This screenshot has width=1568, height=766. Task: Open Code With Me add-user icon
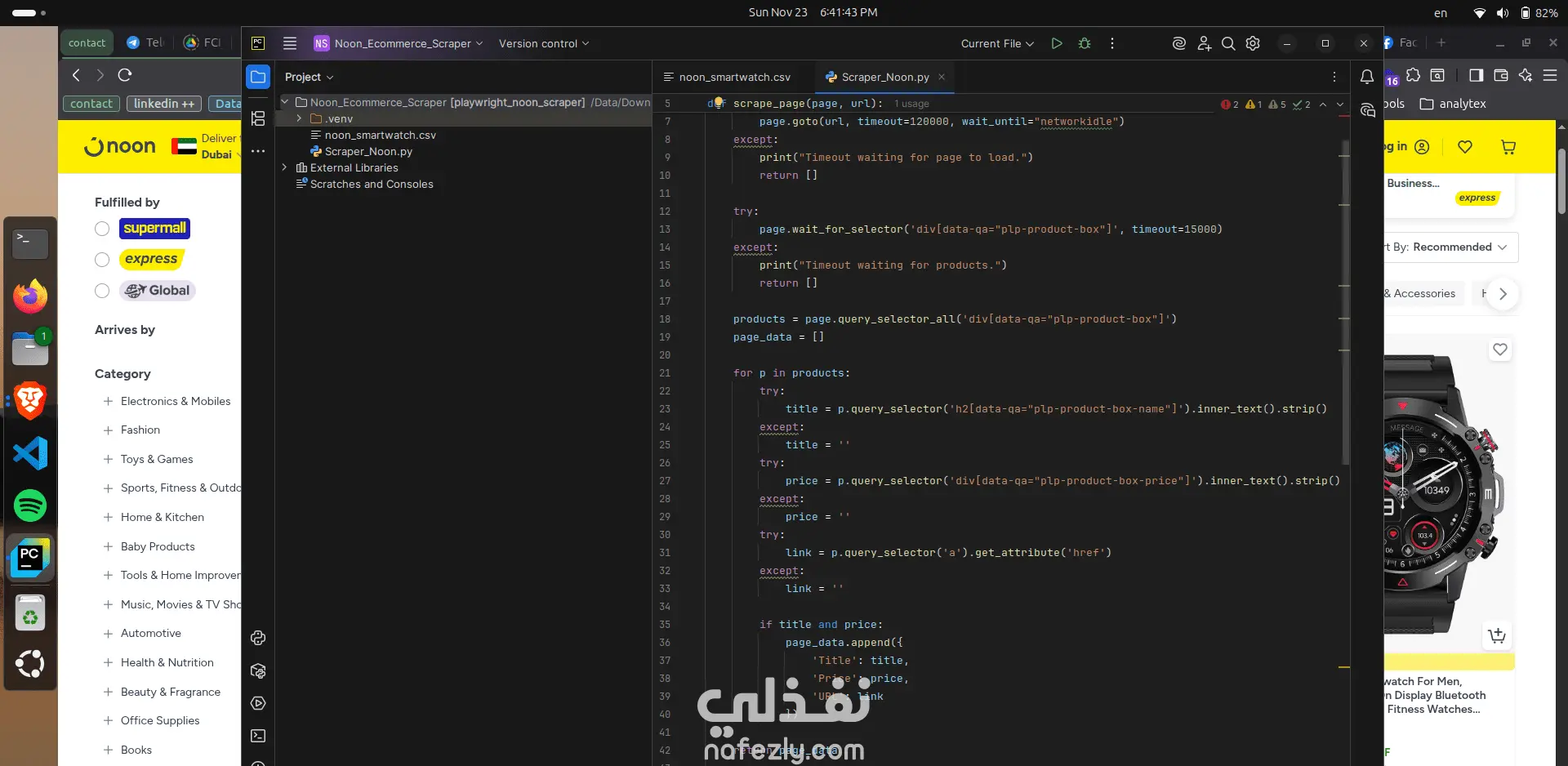click(1204, 43)
